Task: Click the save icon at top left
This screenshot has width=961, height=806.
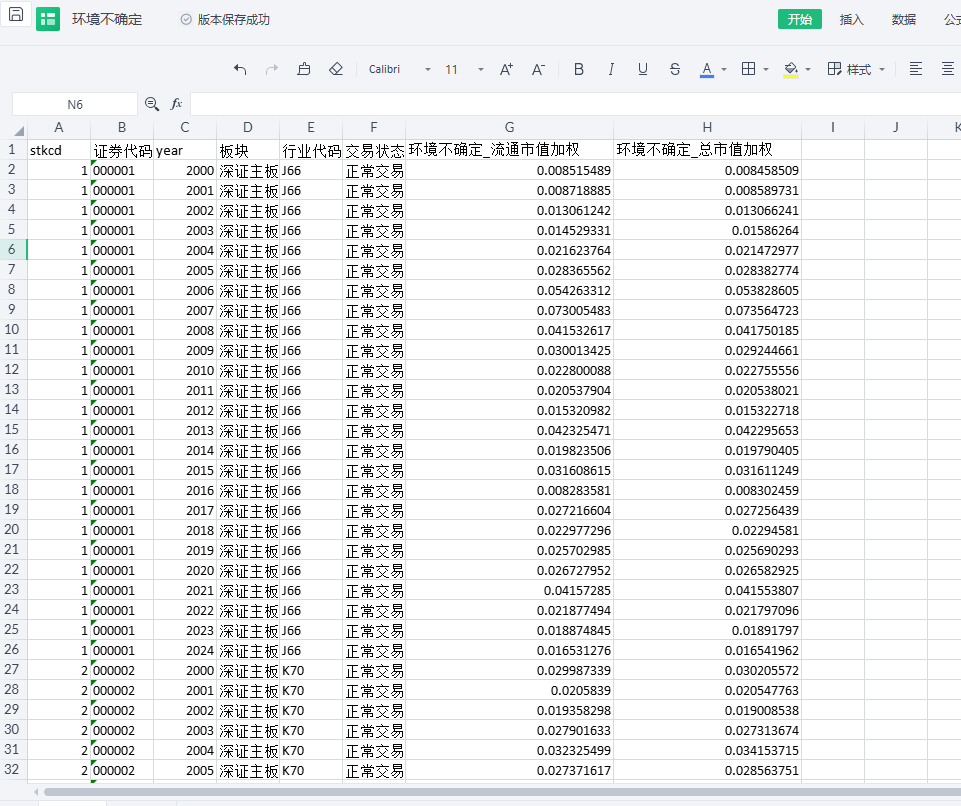Action: [16, 16]
